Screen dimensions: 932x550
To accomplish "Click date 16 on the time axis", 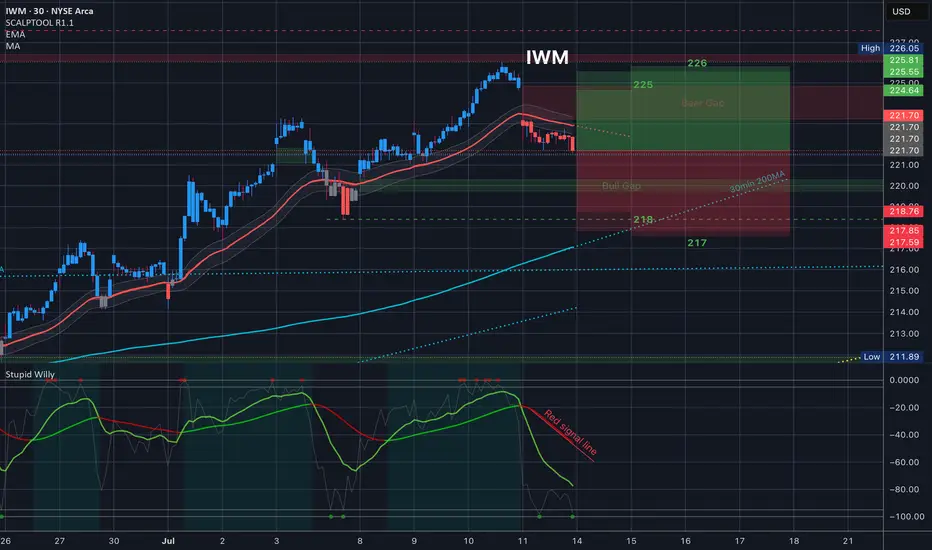I will click(685, 541).
